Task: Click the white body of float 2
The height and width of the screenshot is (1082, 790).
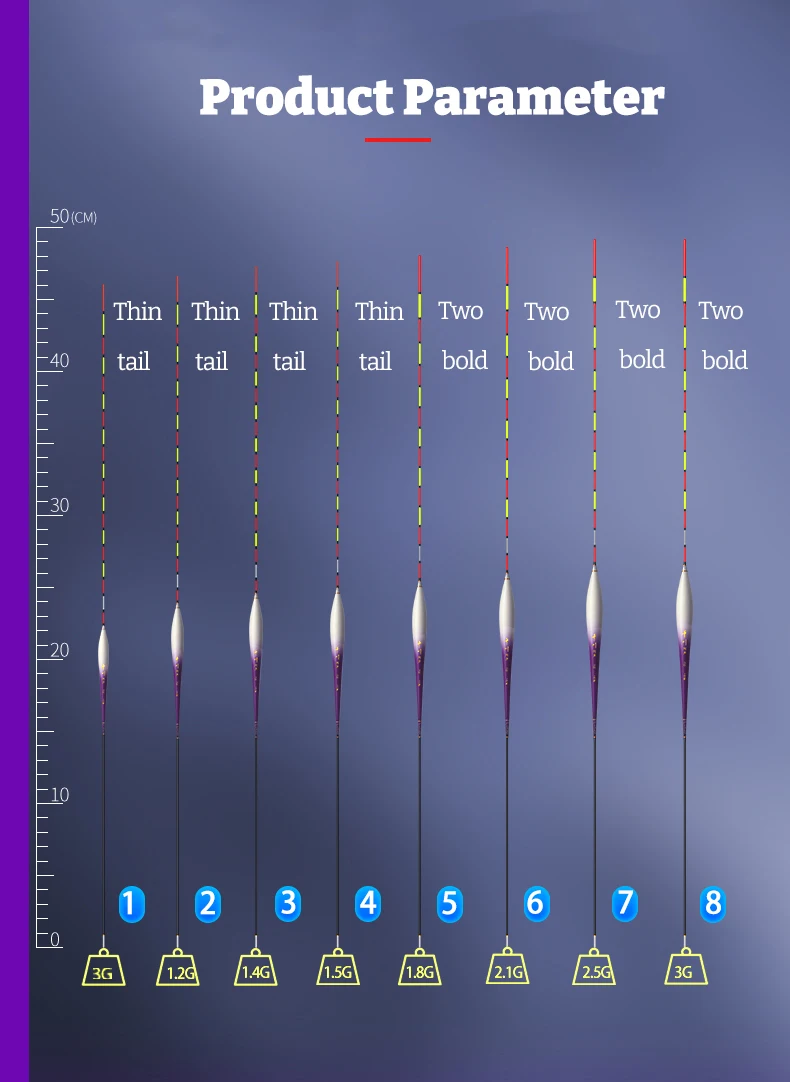Action: (x=177, y=632)
